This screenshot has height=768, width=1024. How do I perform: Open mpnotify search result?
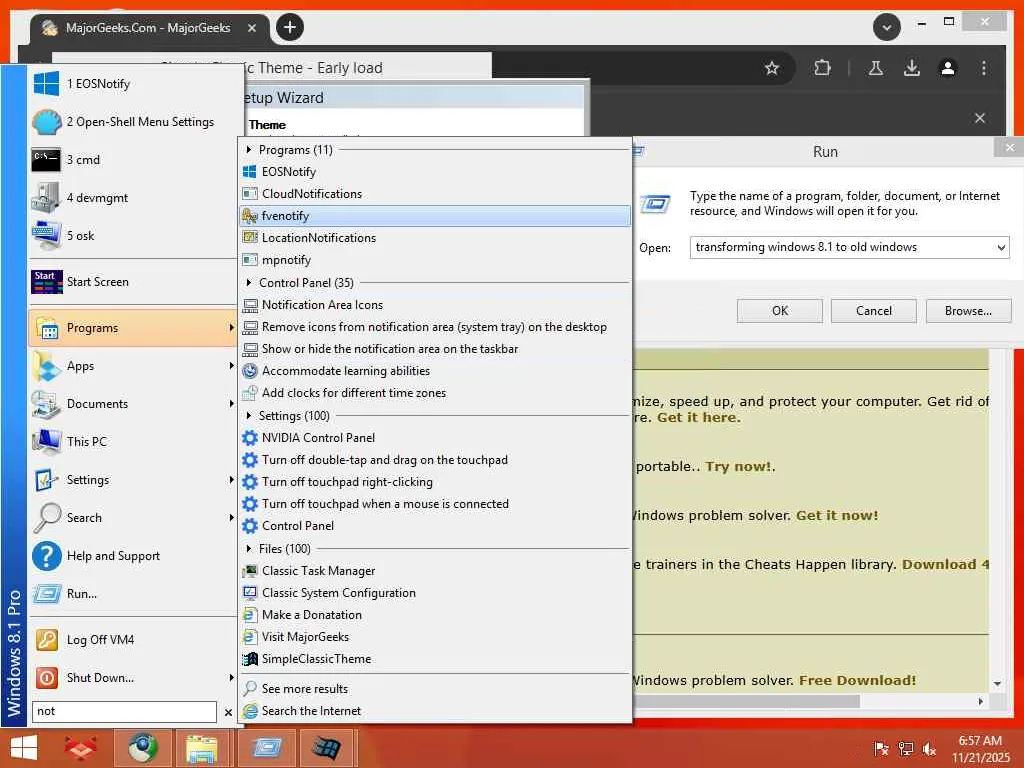pyautogui.click(x=435, y=260)
